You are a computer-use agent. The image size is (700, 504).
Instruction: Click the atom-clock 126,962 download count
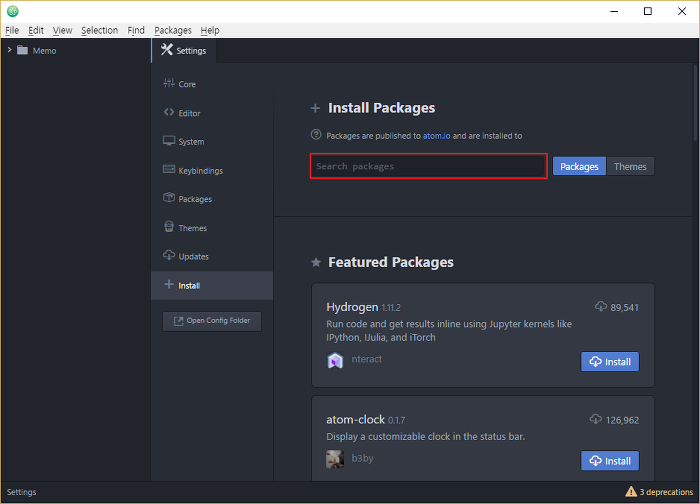coord(622,420)
